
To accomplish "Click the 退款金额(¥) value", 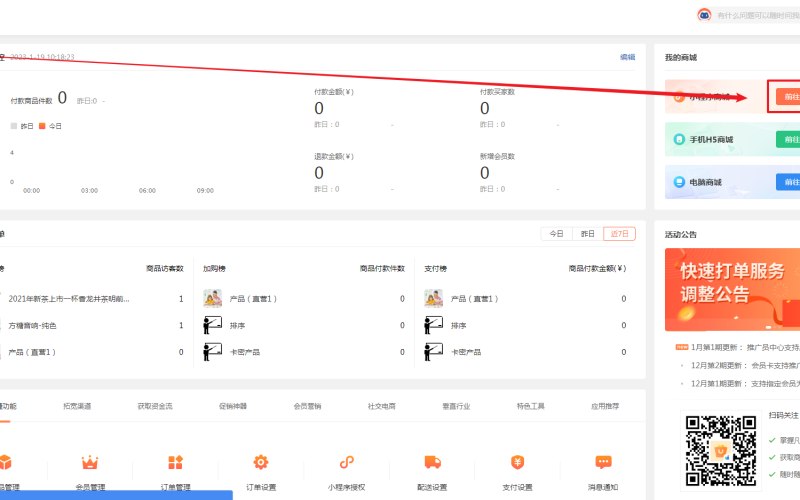I will point(319,173).
